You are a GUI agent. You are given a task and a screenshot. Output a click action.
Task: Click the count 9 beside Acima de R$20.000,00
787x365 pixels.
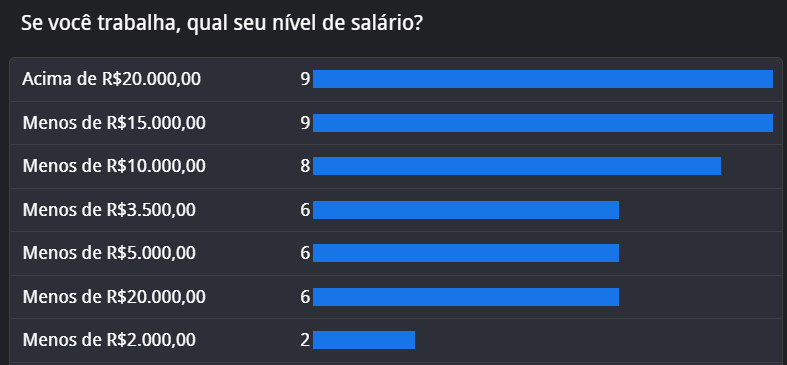click(x=306, y=79)
